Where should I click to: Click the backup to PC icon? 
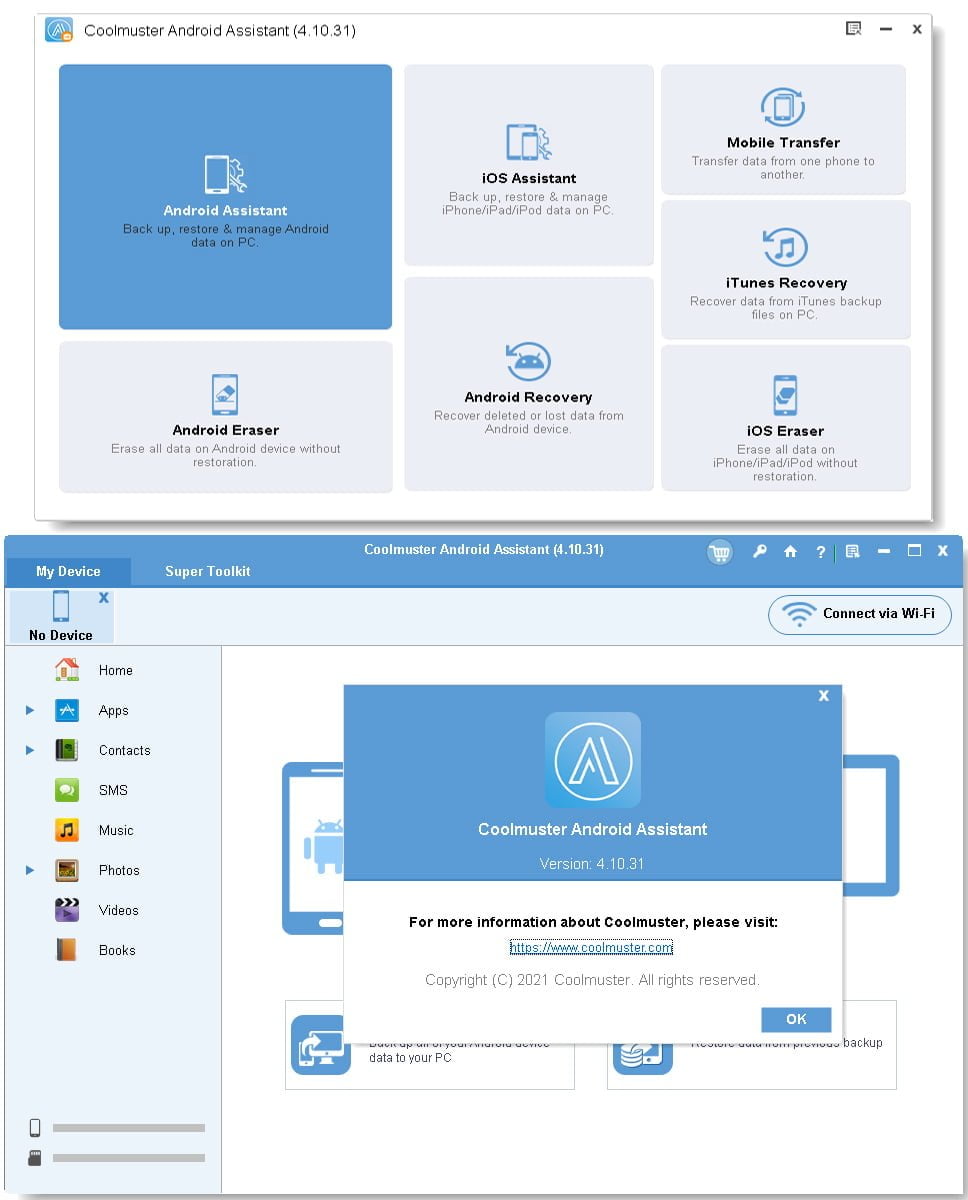[321, 1044]
